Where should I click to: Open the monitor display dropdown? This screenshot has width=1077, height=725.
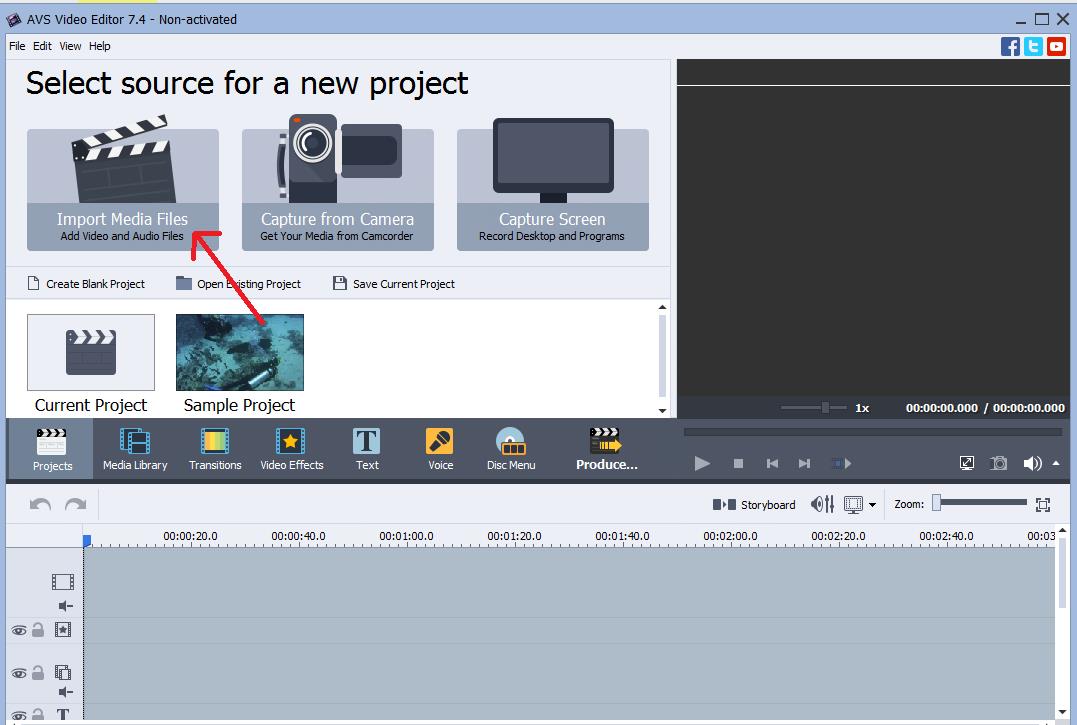point(870,504)
